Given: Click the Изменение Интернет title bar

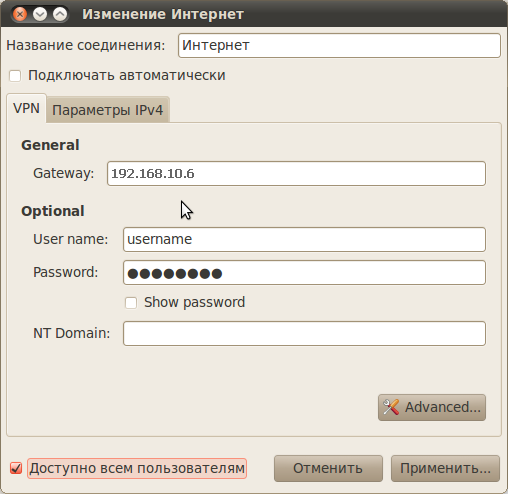Looking at the screenshot, I should tap(254, 14).
